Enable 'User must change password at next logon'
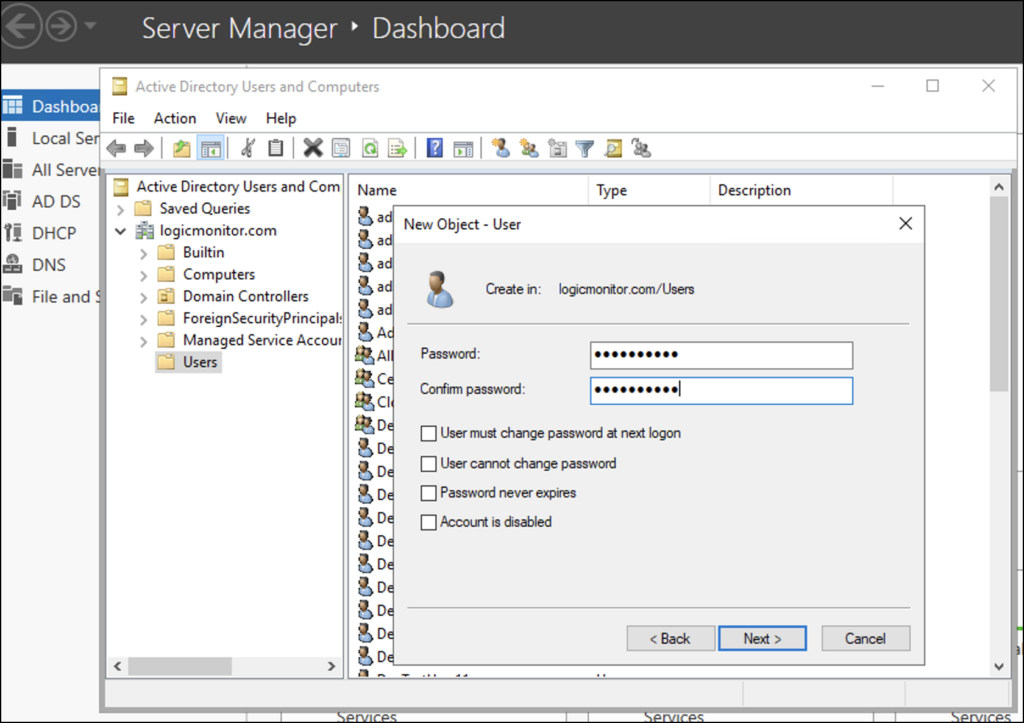Screen dimensions: 1024x723 tap(428, 433)
